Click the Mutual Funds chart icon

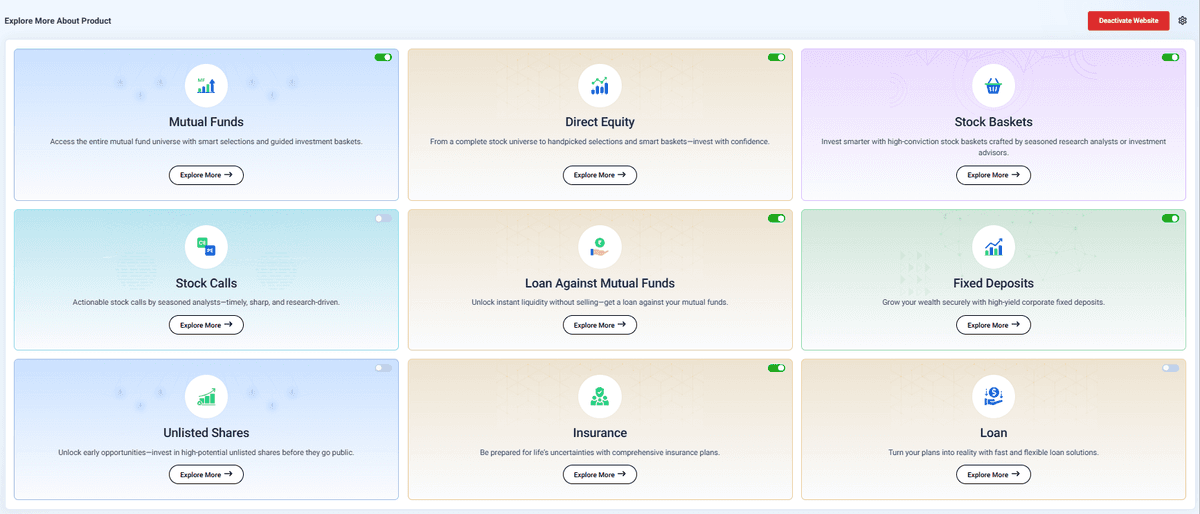pos(206,86)
